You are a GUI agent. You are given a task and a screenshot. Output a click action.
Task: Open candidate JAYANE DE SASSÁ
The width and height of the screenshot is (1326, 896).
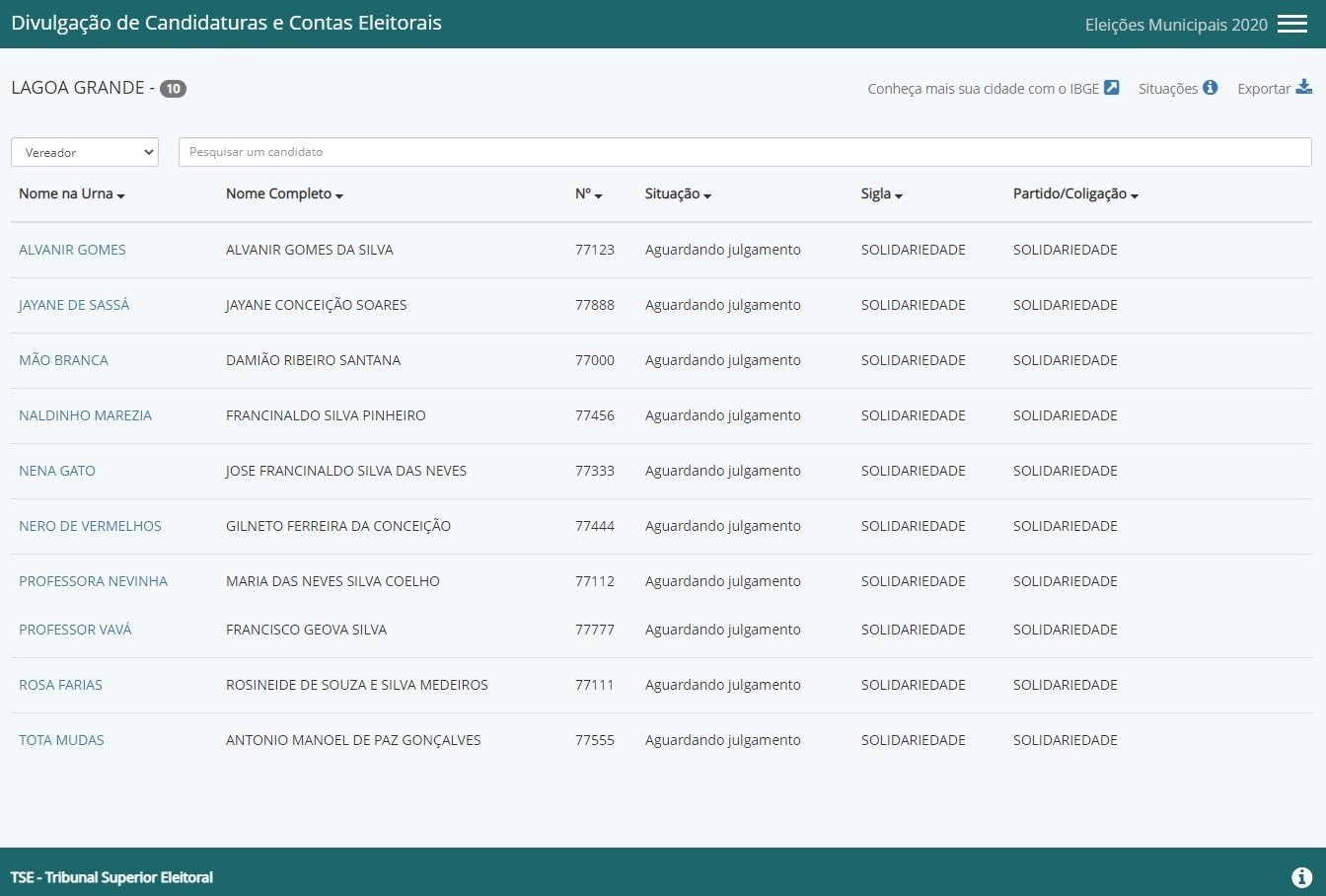click(x=74, y=305)
